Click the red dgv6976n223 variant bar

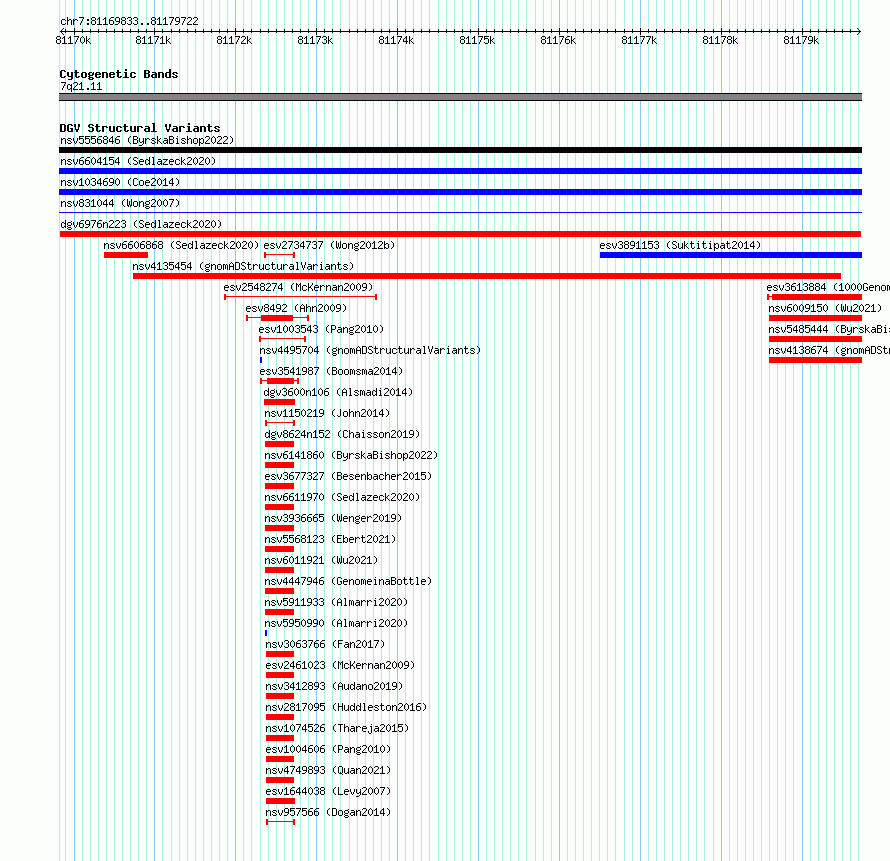tap(460, 234)
